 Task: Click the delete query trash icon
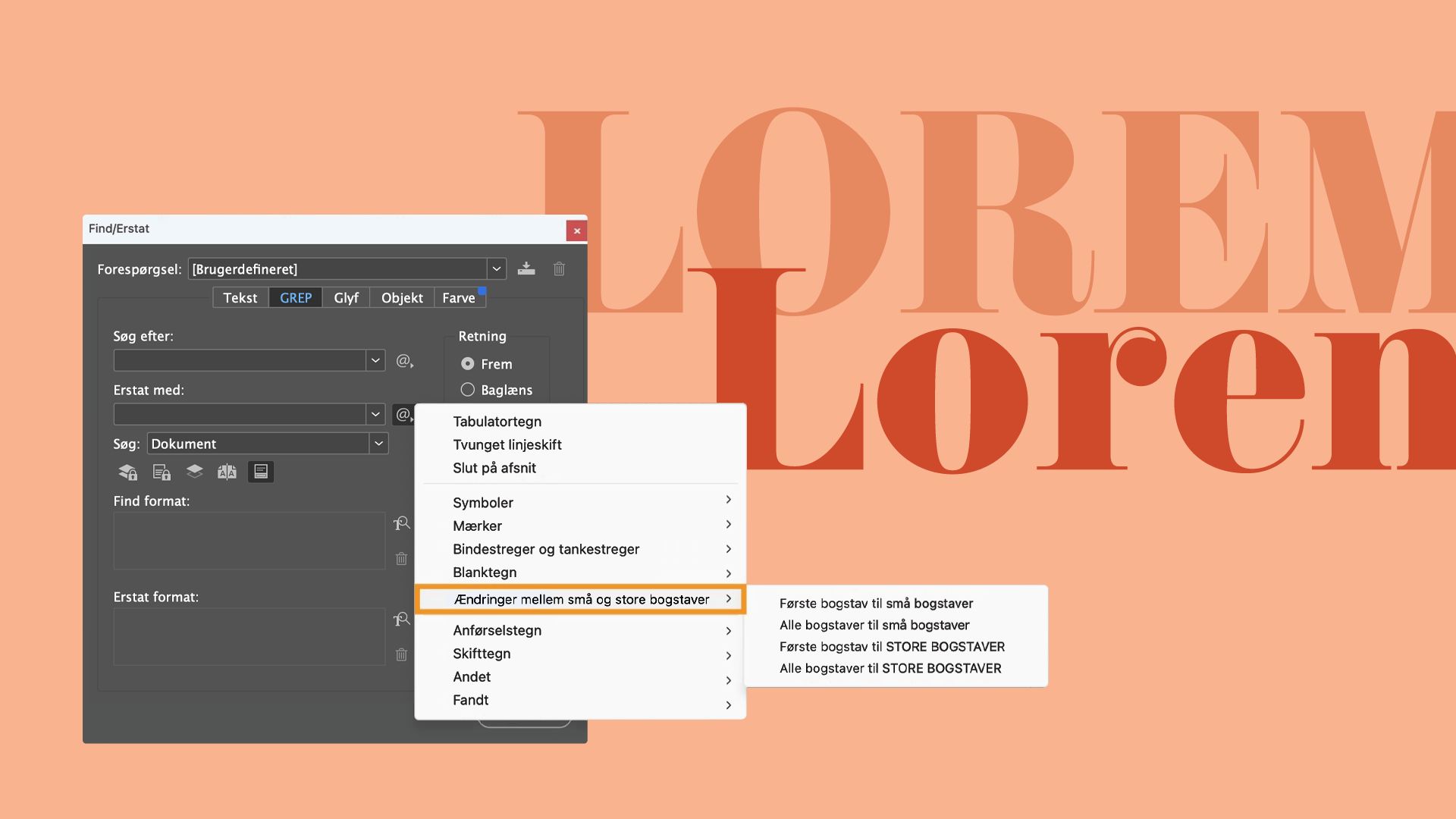(559, 268)
